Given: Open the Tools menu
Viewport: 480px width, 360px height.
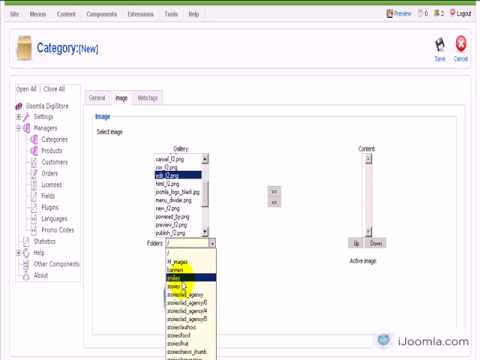Looking at the screenshot, I should pos(171,14).
